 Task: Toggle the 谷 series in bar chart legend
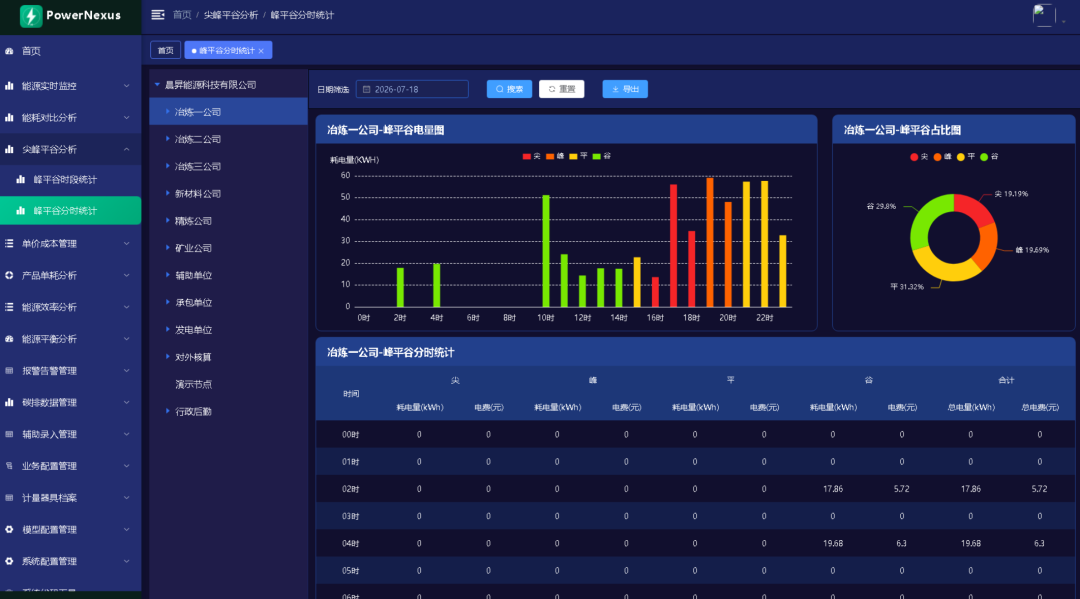[602, 156]
